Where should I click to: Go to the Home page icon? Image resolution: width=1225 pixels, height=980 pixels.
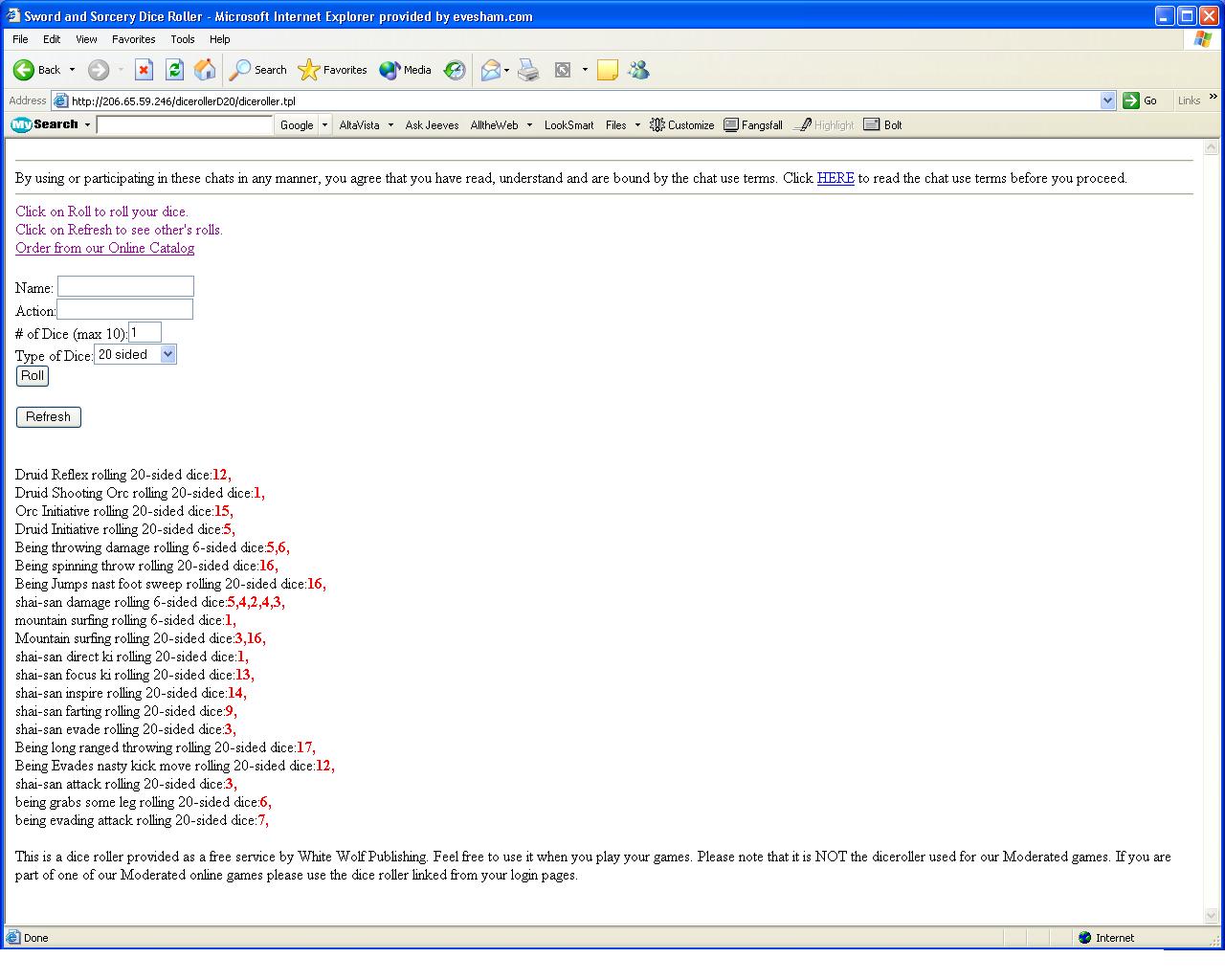(205, 70)
